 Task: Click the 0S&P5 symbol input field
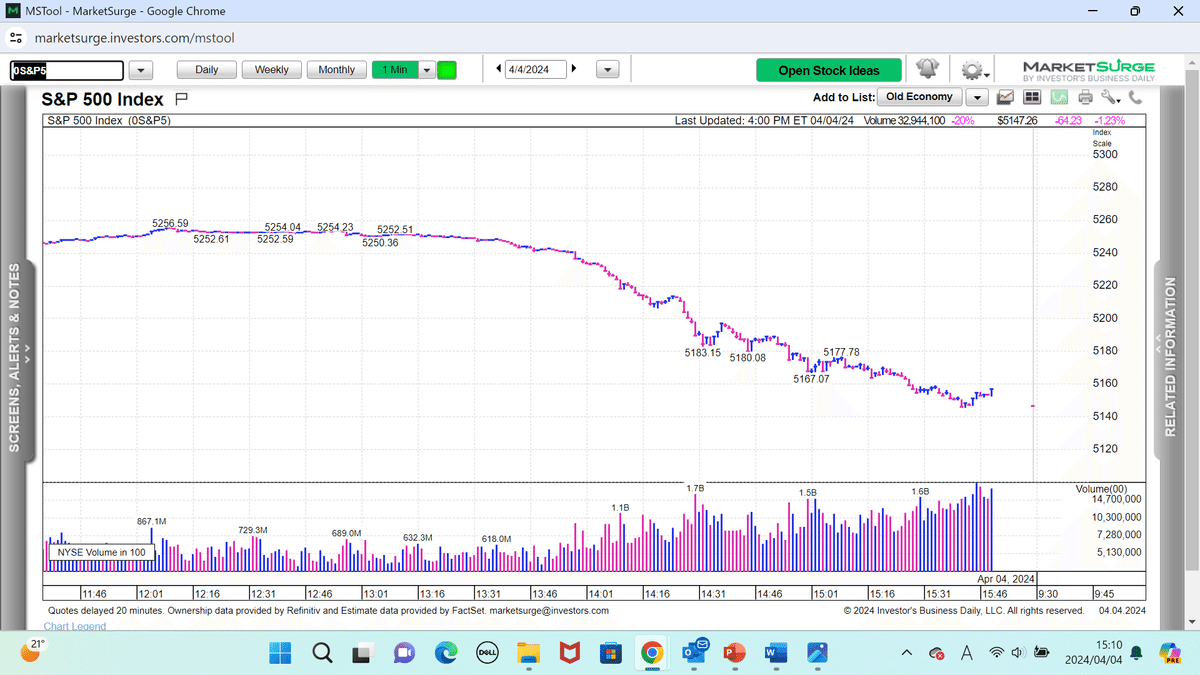(x=66, y=70)
